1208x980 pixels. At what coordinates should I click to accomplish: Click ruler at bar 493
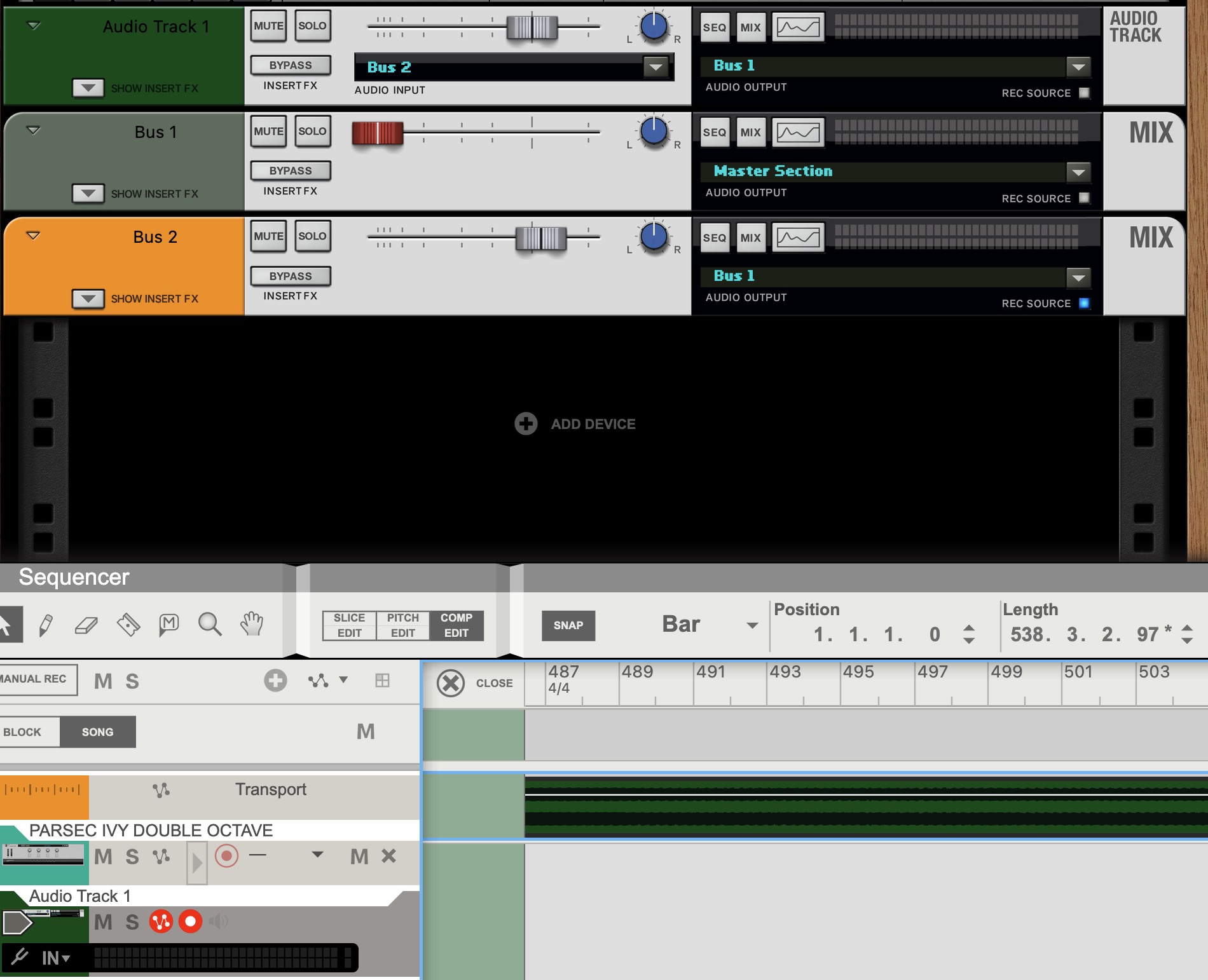785,672
